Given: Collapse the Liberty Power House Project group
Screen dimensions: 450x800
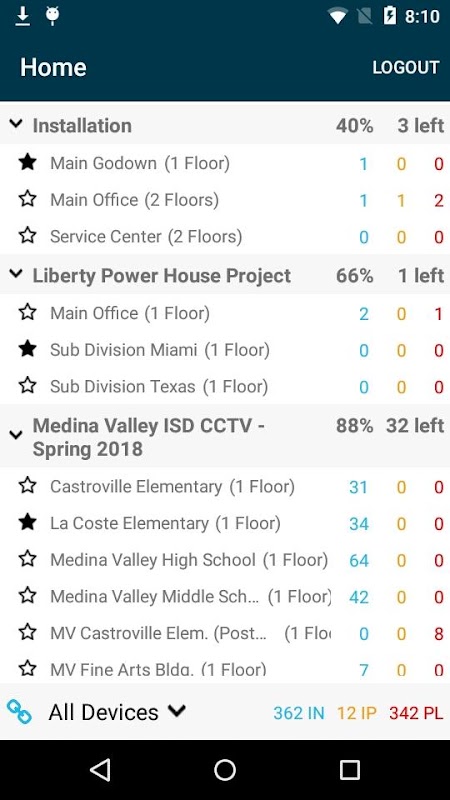Looking at the screenshot, I should [x=16, y=274].
